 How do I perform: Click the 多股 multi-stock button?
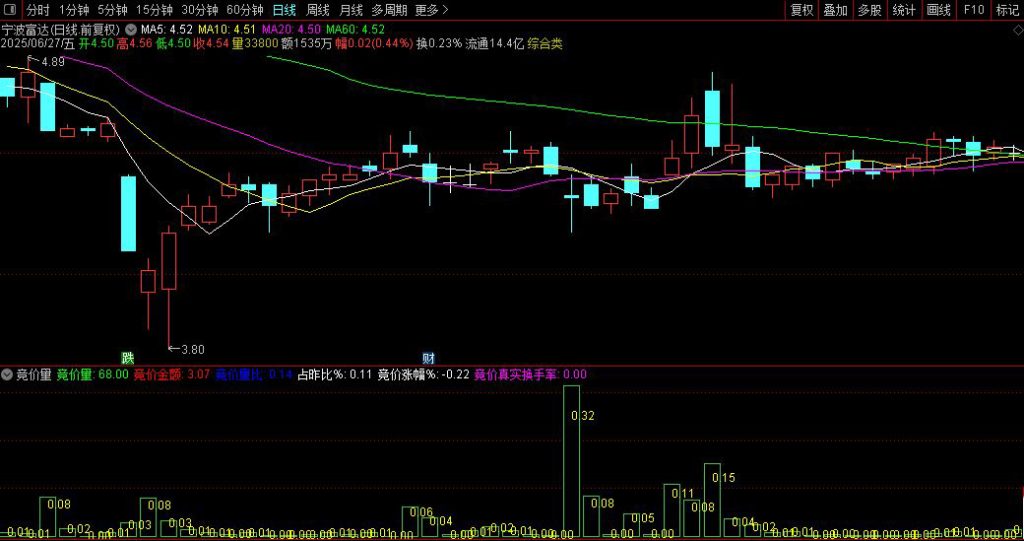[x=869, y=10]
